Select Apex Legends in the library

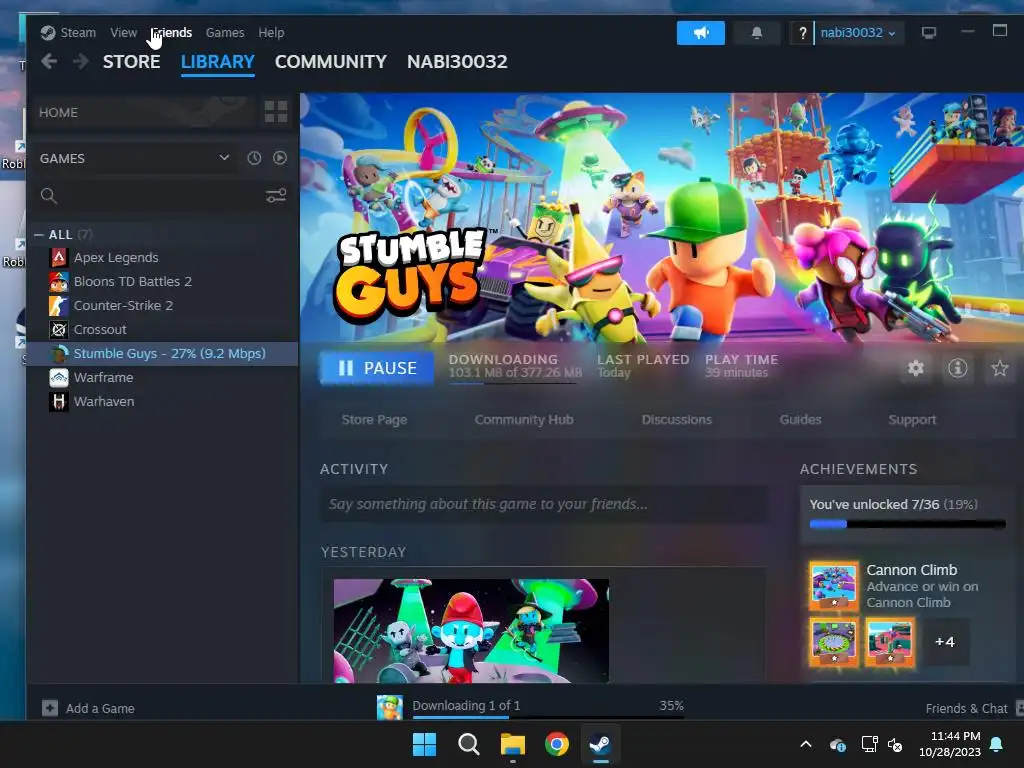[x=162, y=257]
